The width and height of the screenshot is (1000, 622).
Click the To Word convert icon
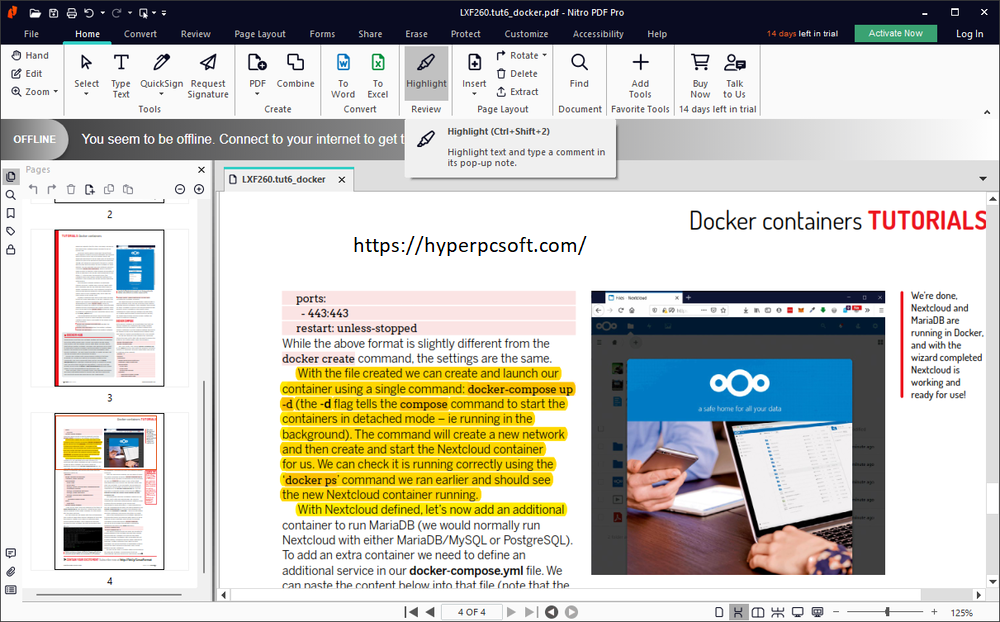(x=343, y=73)
